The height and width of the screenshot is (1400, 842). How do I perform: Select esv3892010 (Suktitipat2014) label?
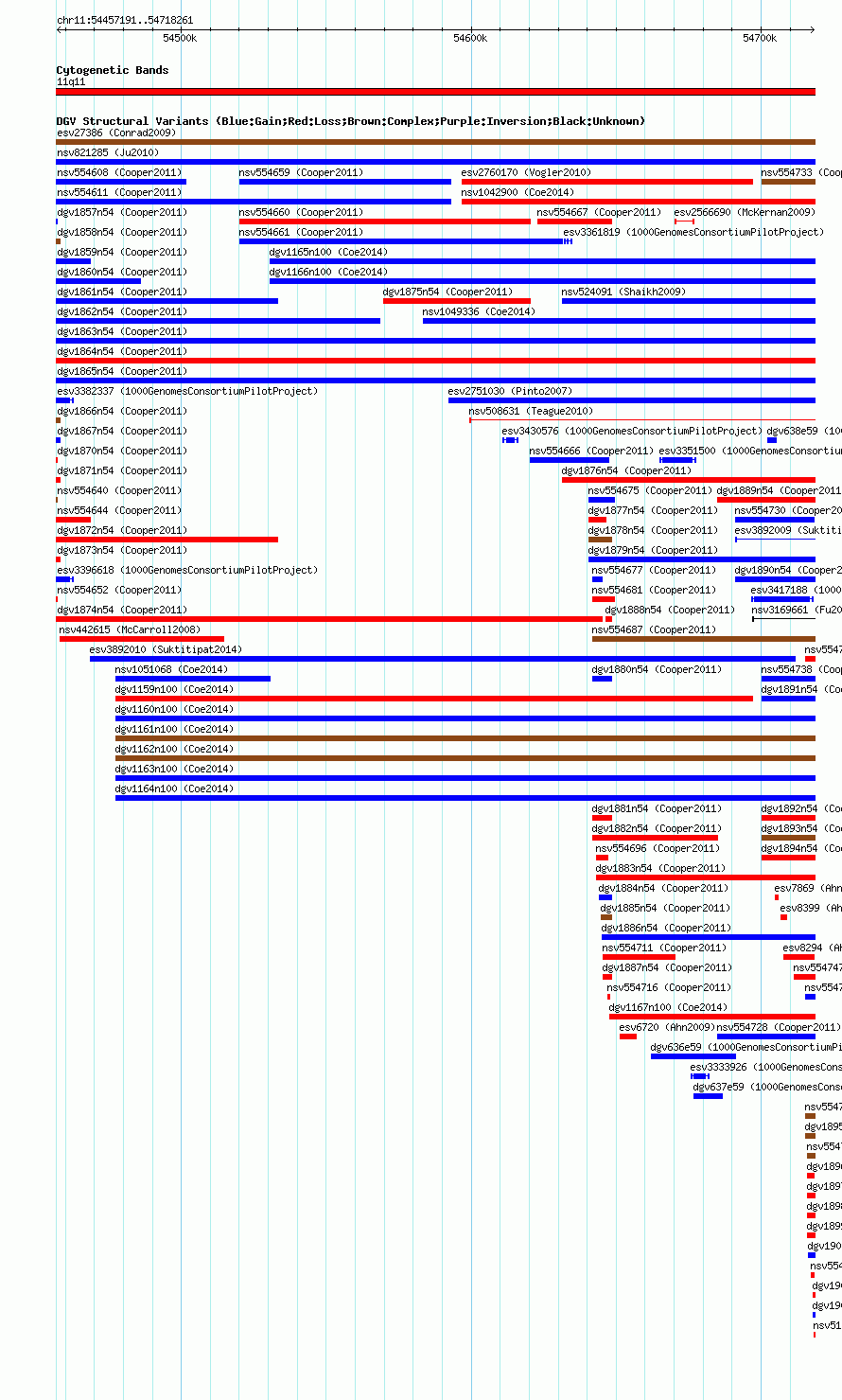point(166,649)
